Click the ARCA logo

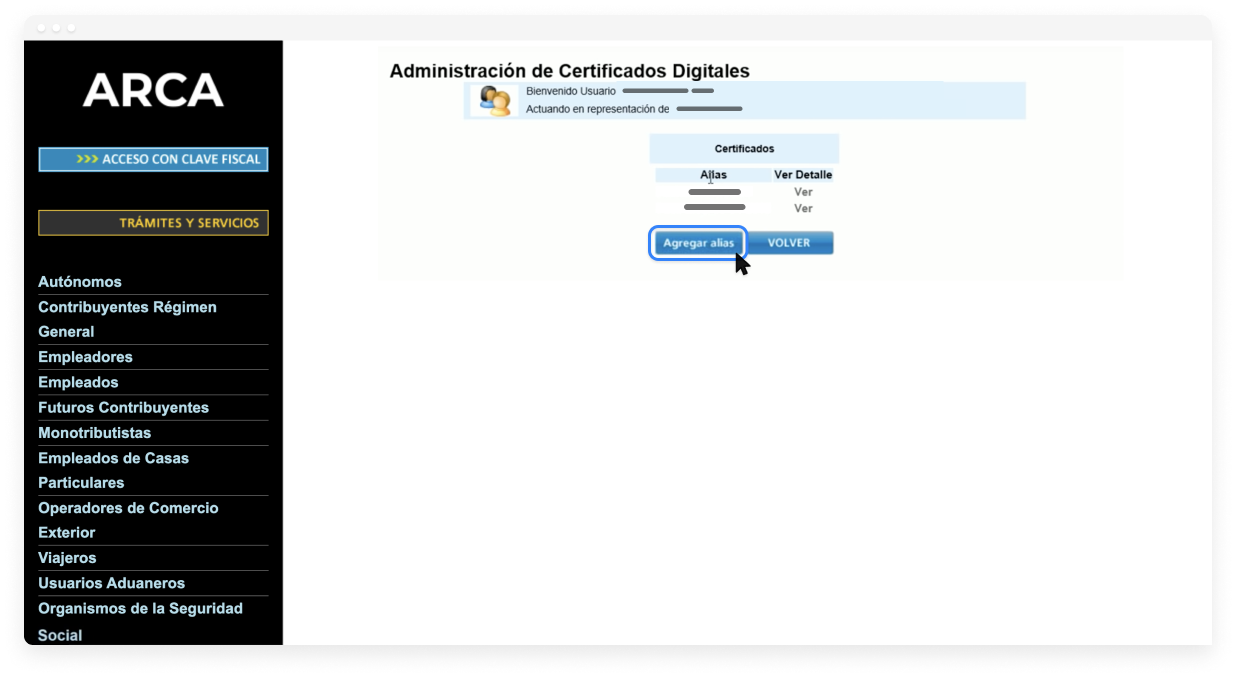(x=153, y=90)
